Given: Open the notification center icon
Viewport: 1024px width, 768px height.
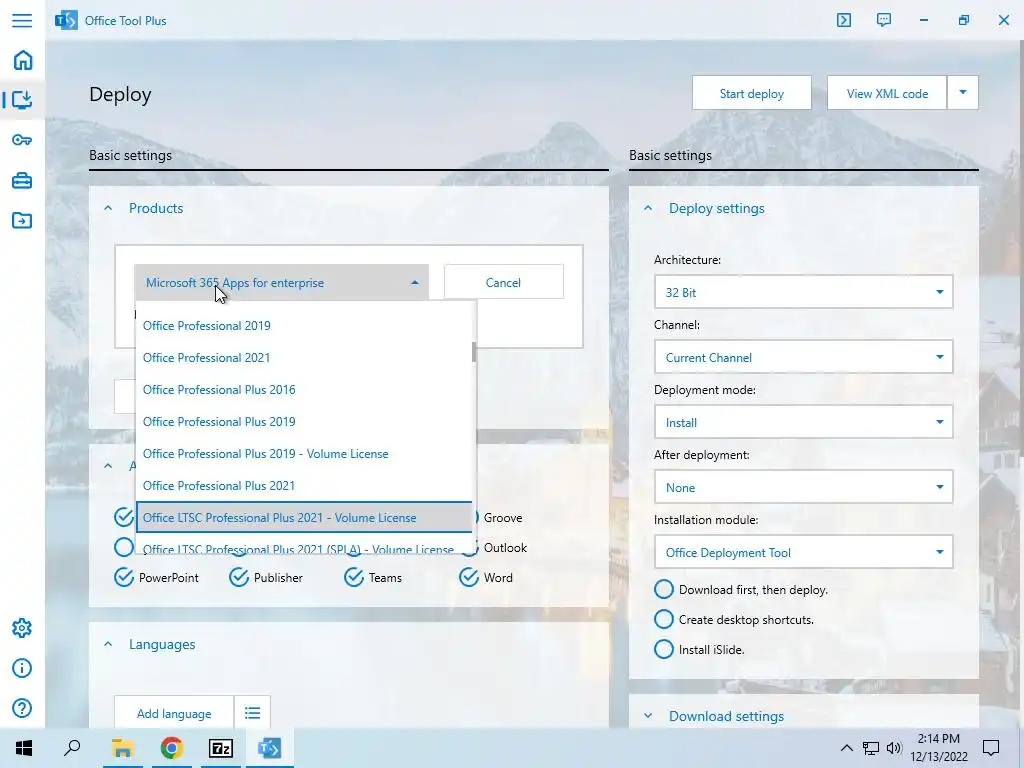Looking at the screenshot, I should pyautogui.click(x=991, y=748).
